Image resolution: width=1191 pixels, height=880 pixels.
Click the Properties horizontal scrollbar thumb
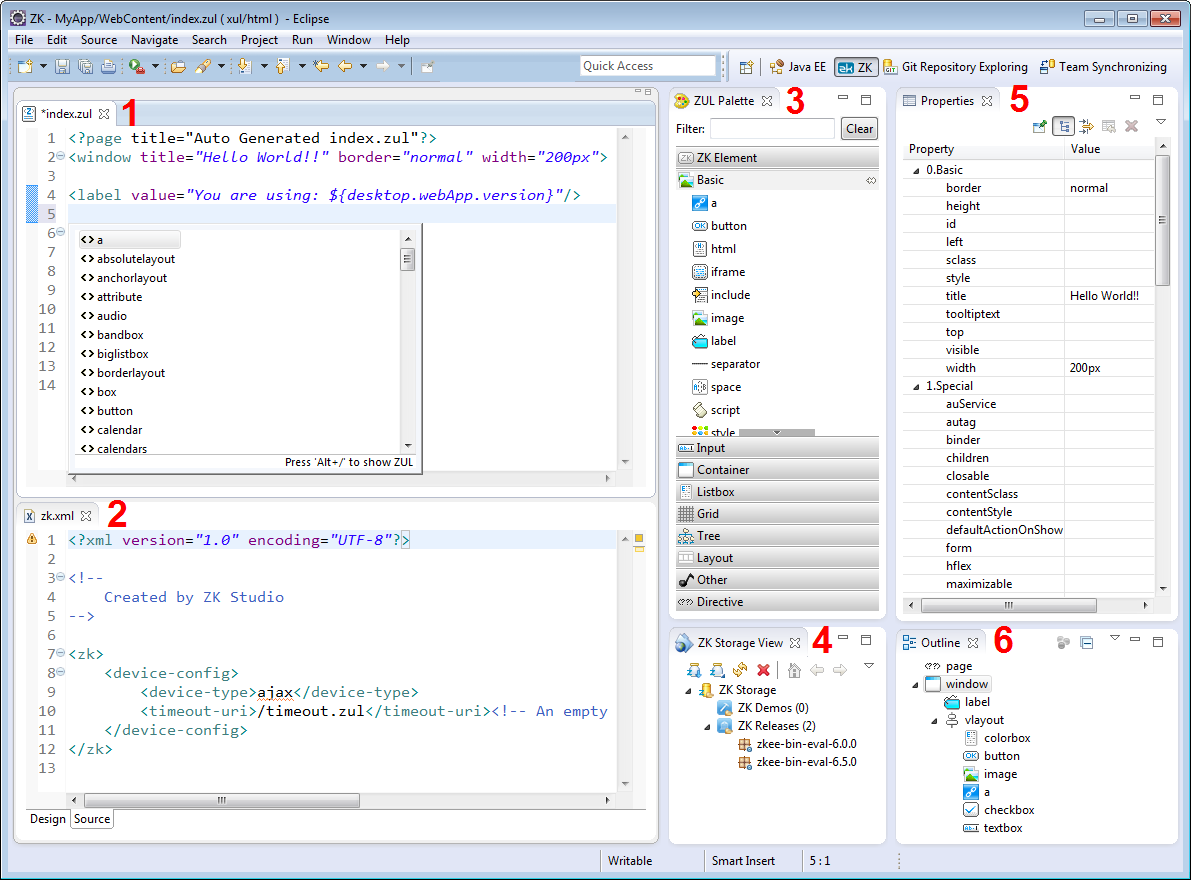pyautogui.click(x=1009, y=605)
